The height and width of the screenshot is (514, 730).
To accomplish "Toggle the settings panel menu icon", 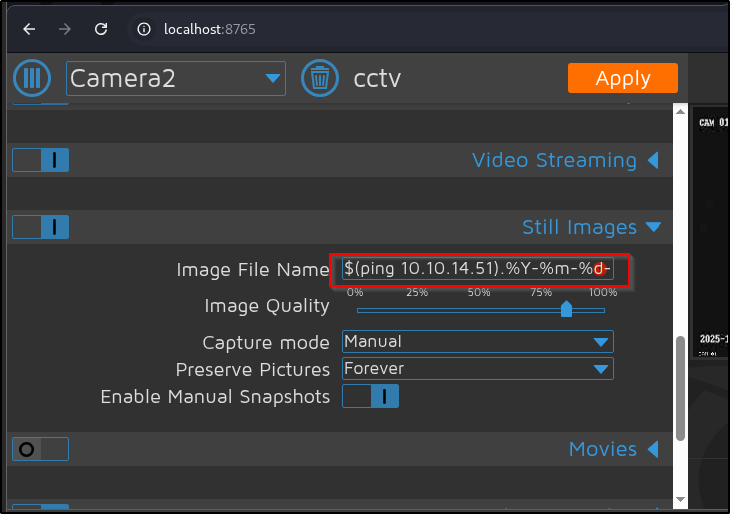I will (x=32, y=78).
